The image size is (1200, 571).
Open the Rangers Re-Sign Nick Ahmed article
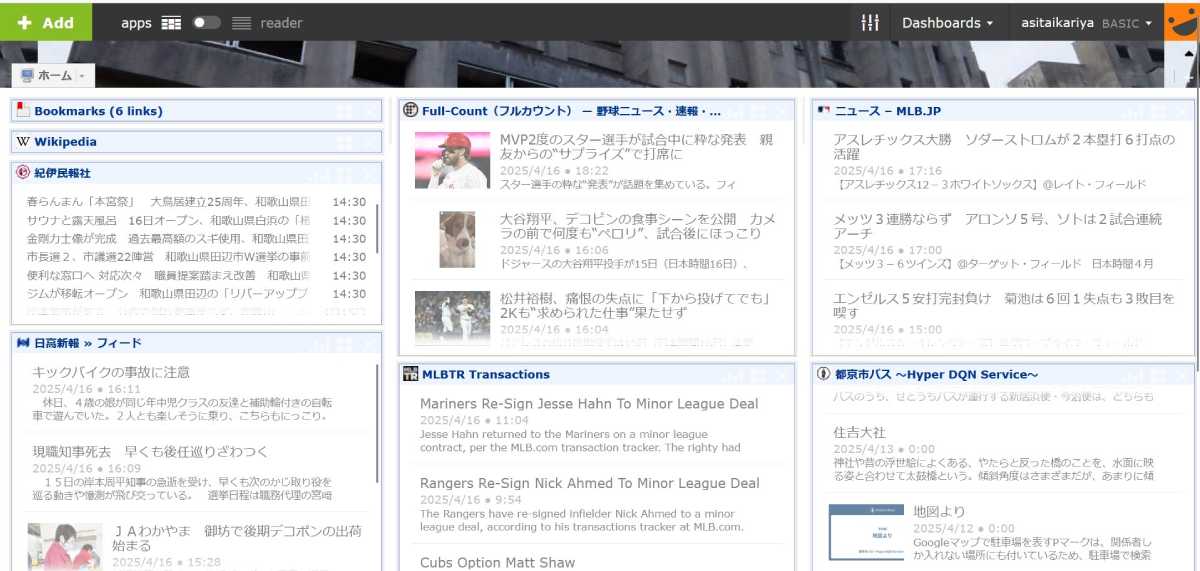click(x=589, y=483)
